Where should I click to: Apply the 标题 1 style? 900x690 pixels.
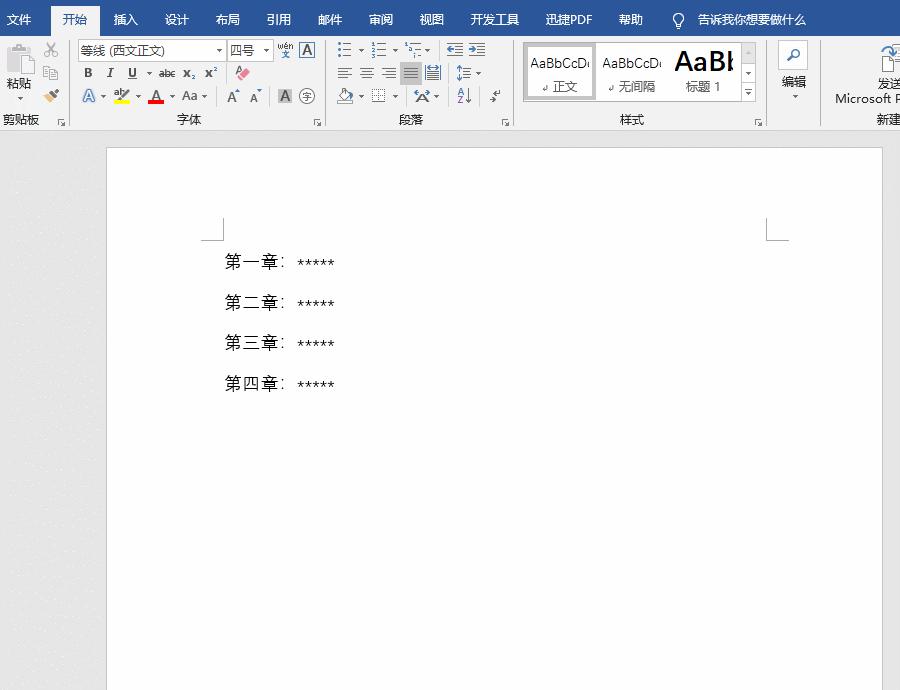703,72
